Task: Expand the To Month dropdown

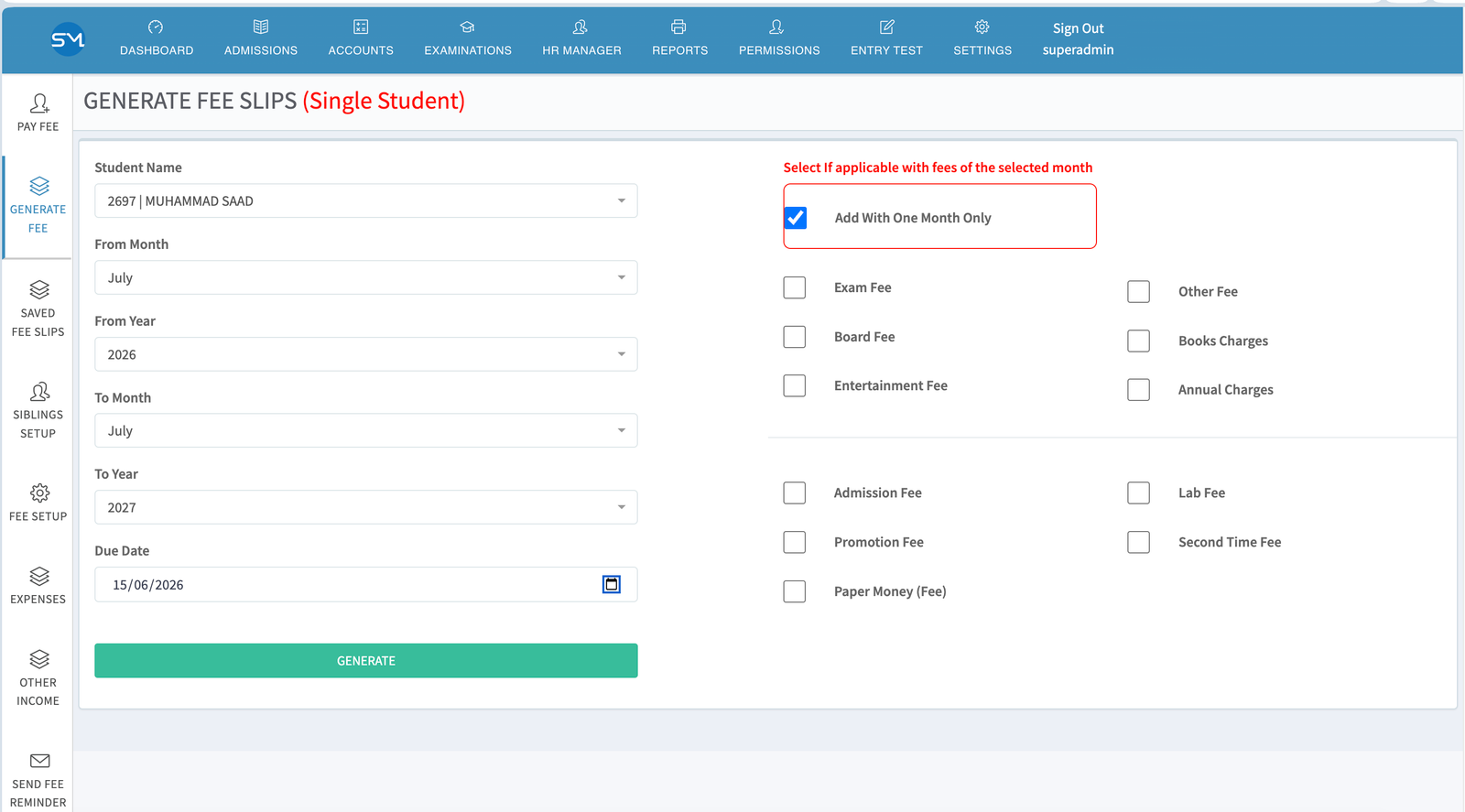Action: (366, 430)
